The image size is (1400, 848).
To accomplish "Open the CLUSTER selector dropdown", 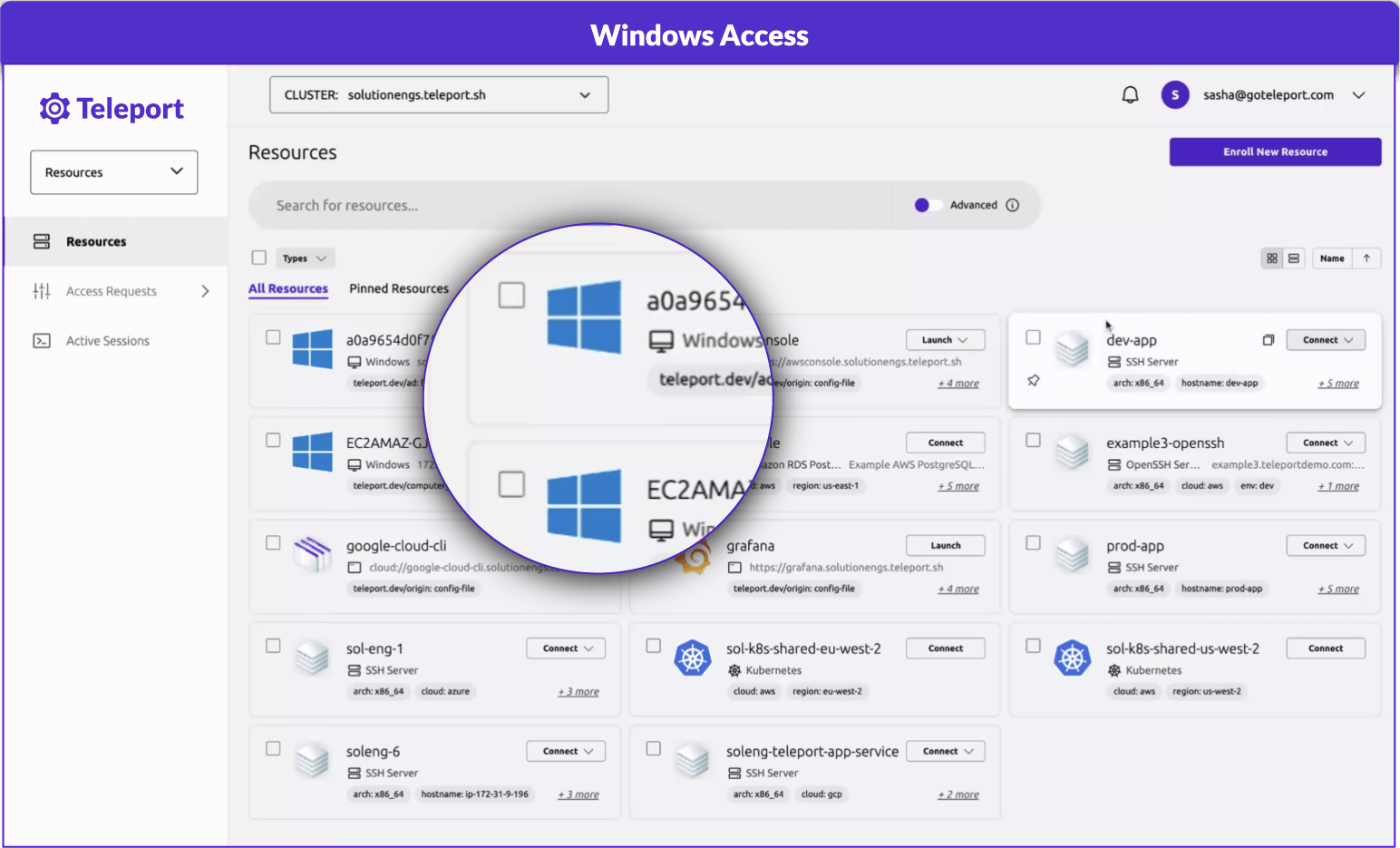I will click(x=439, y=95).
